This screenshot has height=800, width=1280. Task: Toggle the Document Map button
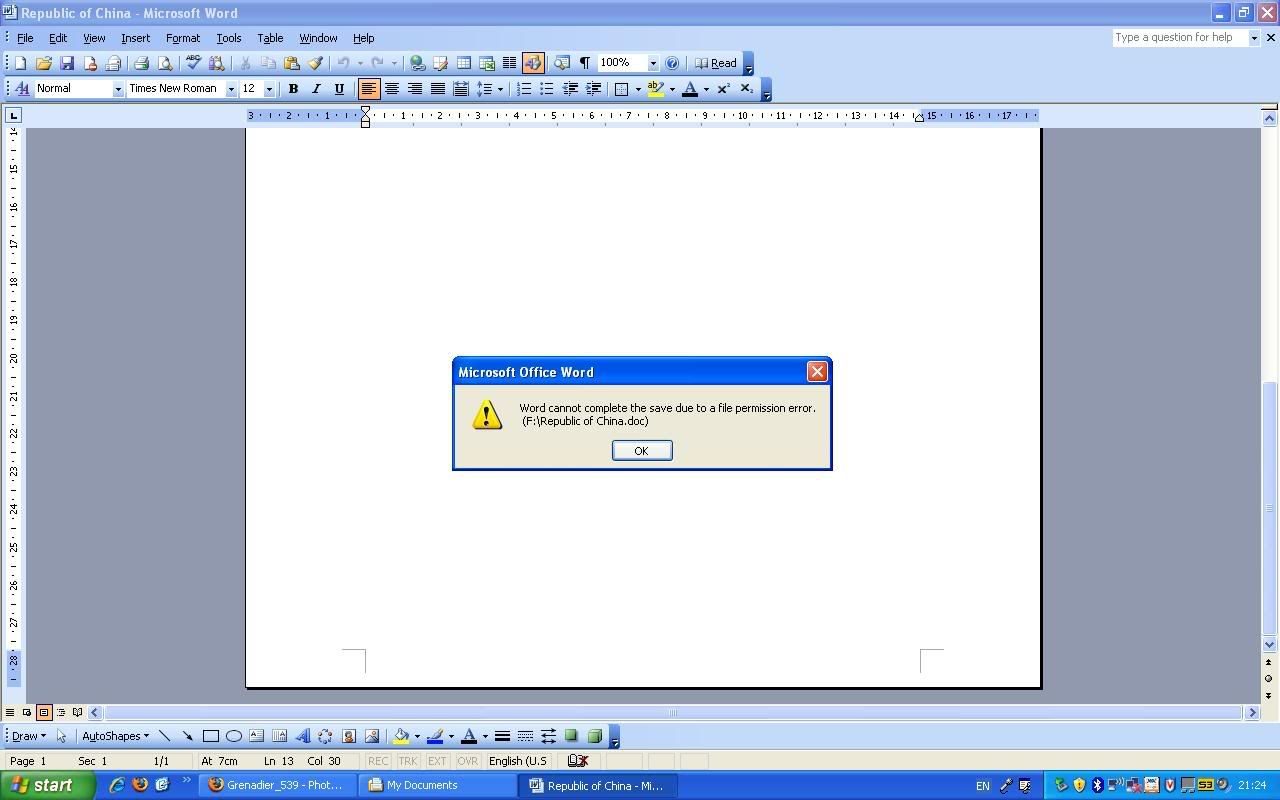(x=562, y=63)
